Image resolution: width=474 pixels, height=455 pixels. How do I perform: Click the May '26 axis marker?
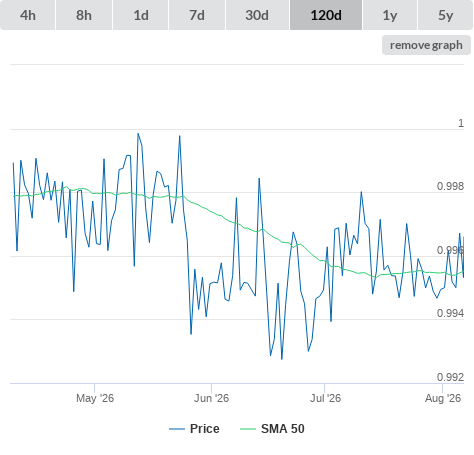(x=95, y=398)
